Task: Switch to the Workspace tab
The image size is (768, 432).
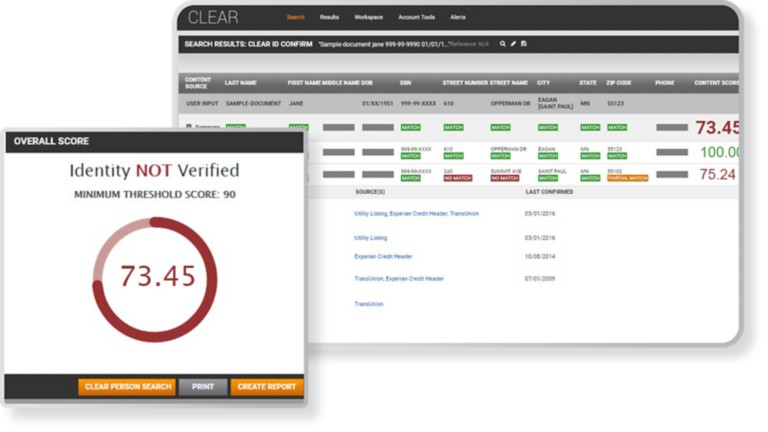Action: [x=368, y=17]
